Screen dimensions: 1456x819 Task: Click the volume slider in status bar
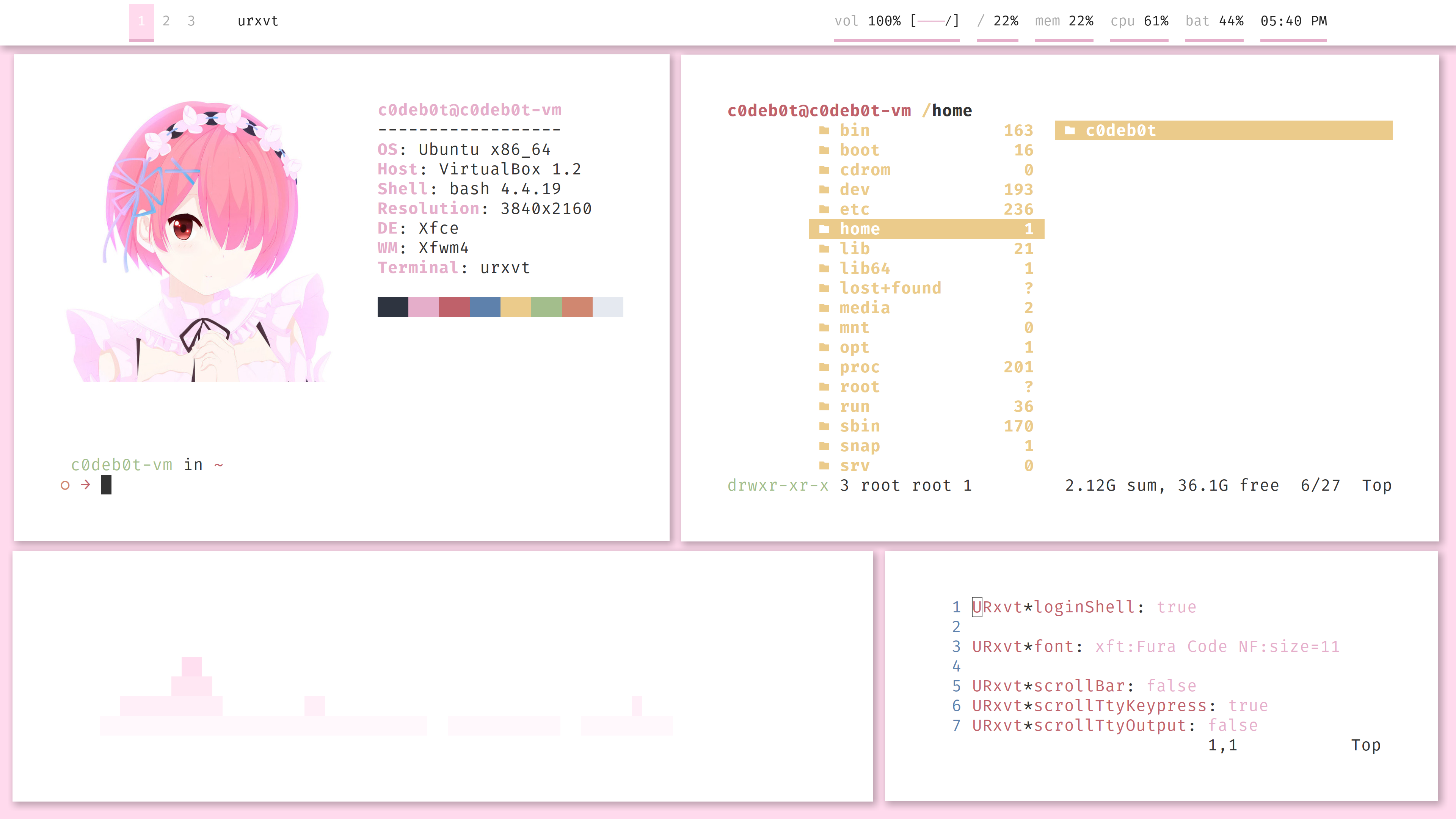(934, 21)
